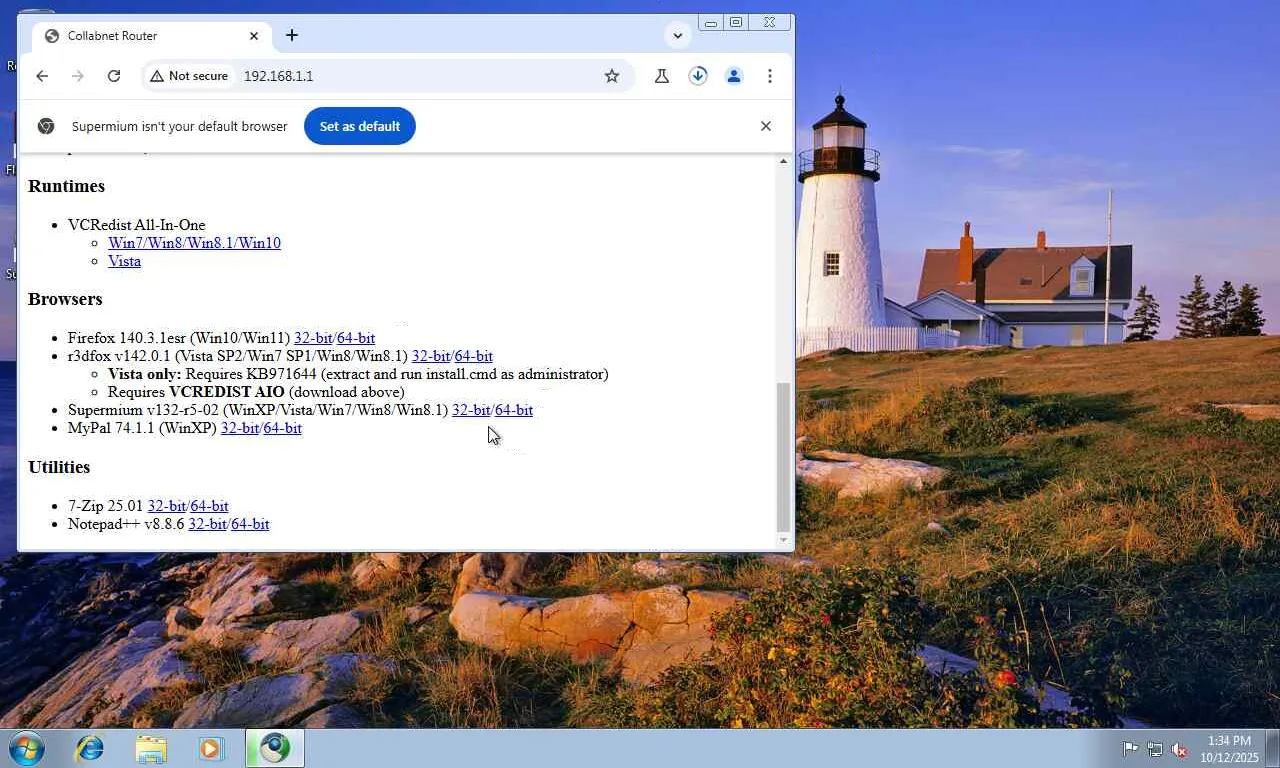Click the page scrollbar down arrow
The height and width of the screenshot is (768, 1280).
pyautogui.click(x=783, y=541)
